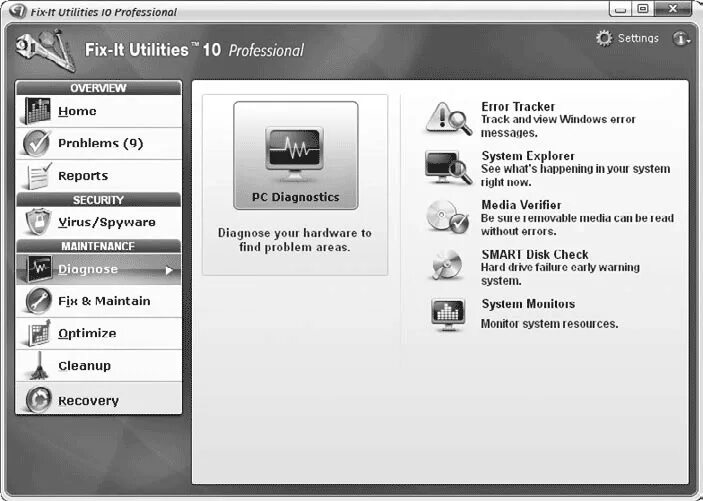This screenshot has width=703, height=501.
Task: Click the Media Verifier disc icon
Action: click(447, 217)
